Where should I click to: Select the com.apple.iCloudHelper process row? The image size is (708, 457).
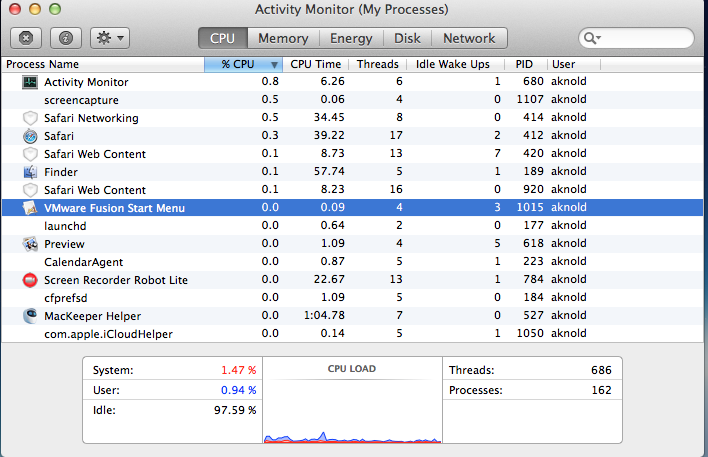click(x=352, y=334)
